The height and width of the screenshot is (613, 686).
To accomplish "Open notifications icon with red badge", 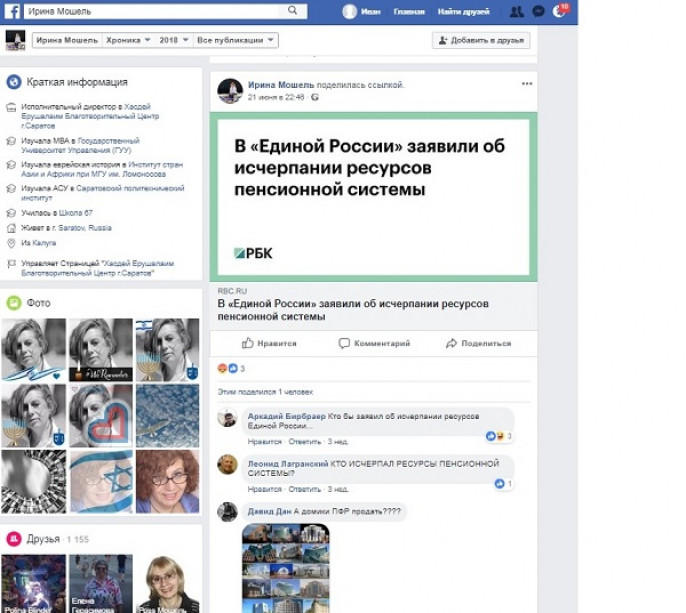I will pos(560,11).
